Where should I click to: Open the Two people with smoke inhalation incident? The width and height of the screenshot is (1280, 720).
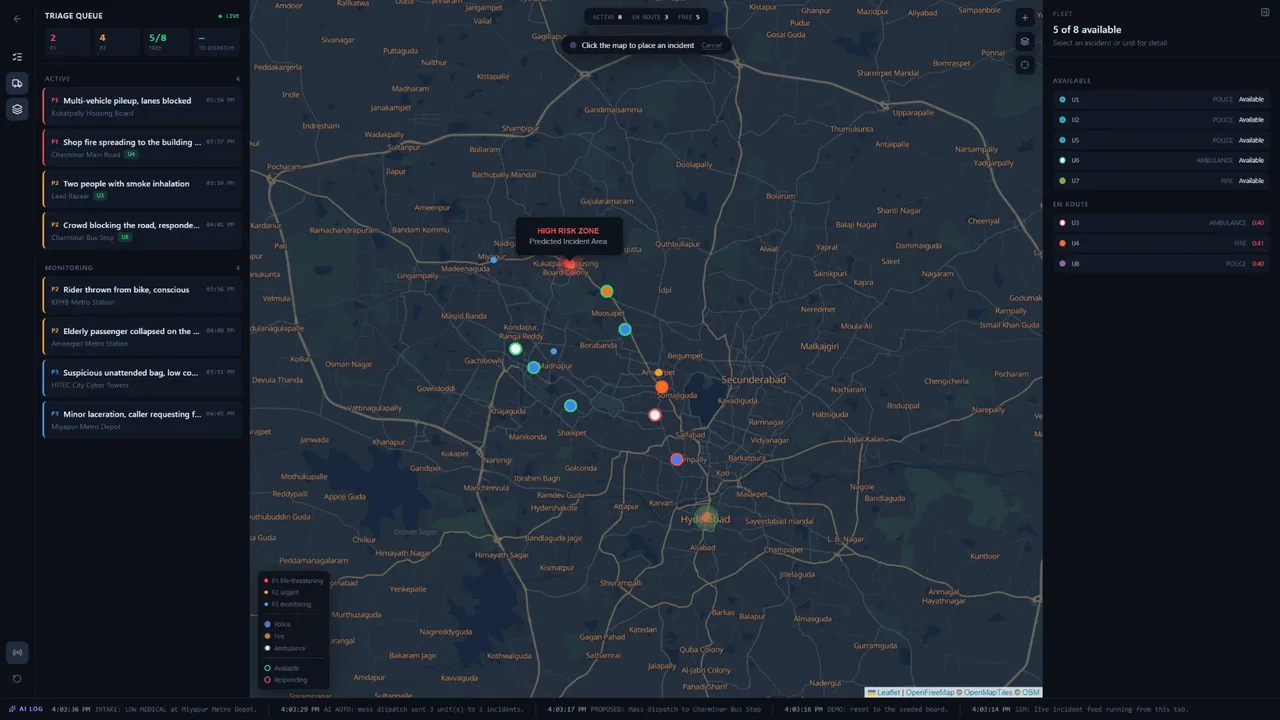pos(142,189)
